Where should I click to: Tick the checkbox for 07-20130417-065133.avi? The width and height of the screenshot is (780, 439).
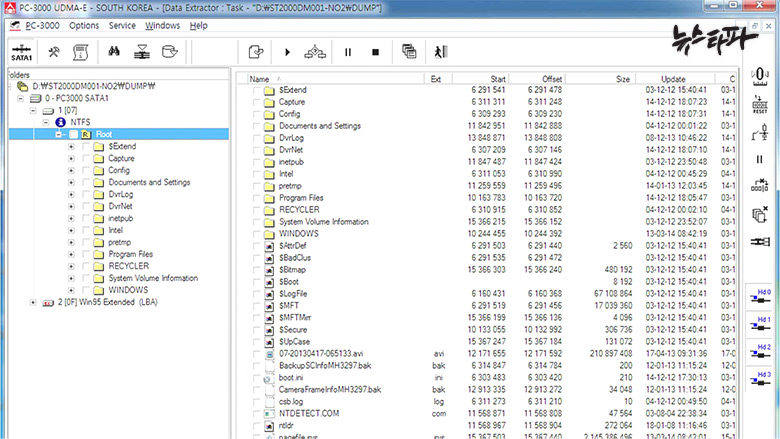(256, 354)
